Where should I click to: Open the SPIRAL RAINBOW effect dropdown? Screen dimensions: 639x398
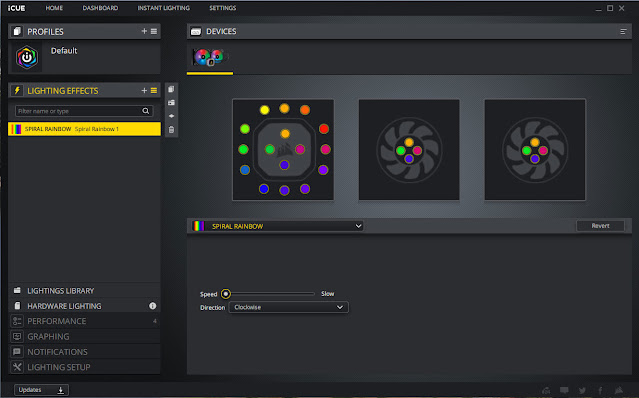pyautogui.click(x=278, y=226)
